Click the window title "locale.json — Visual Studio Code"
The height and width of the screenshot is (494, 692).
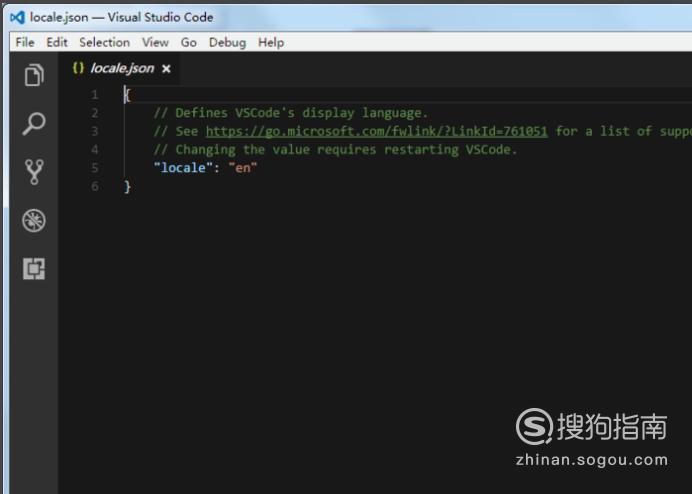(121, 17)
